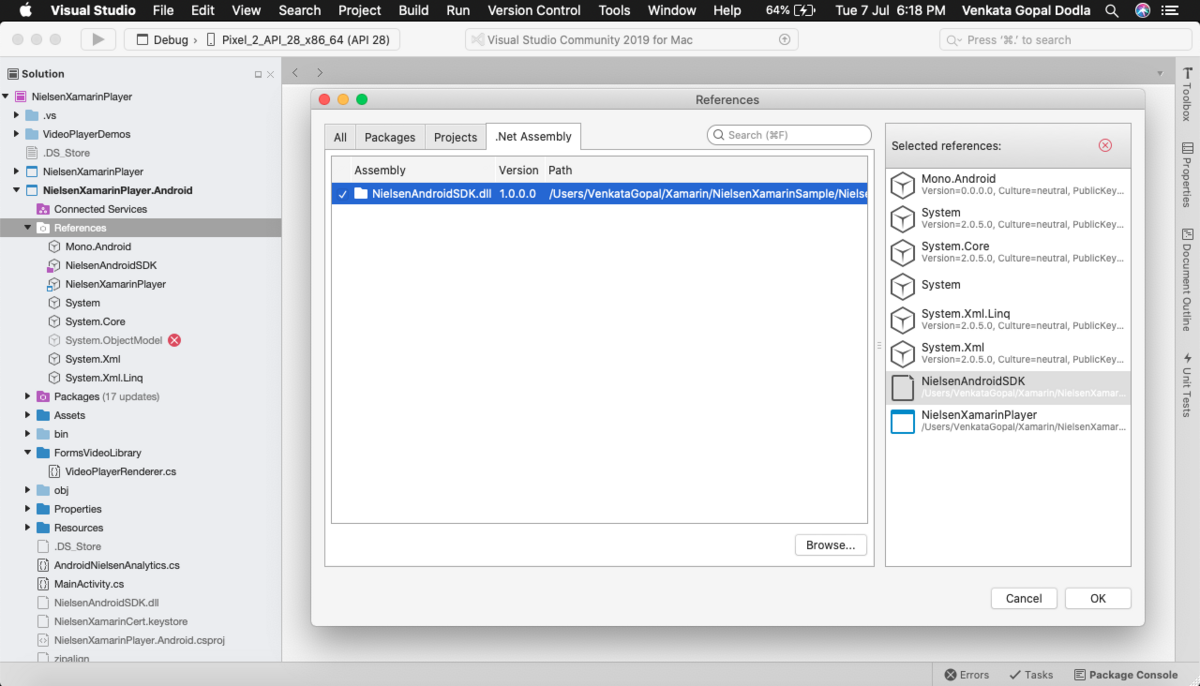
Task: Open the Package Console
Action: [1126, 674]
